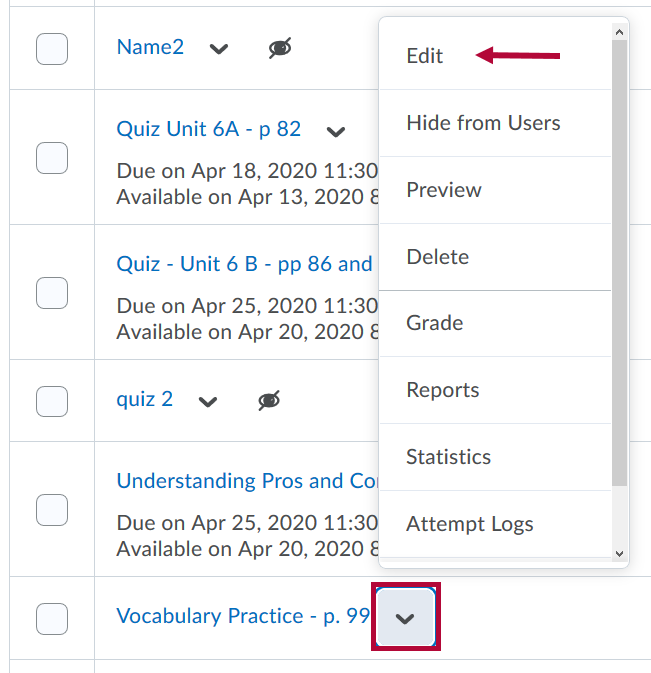Open the Vocabulary Practice actions dropdown

coord(405,618)
